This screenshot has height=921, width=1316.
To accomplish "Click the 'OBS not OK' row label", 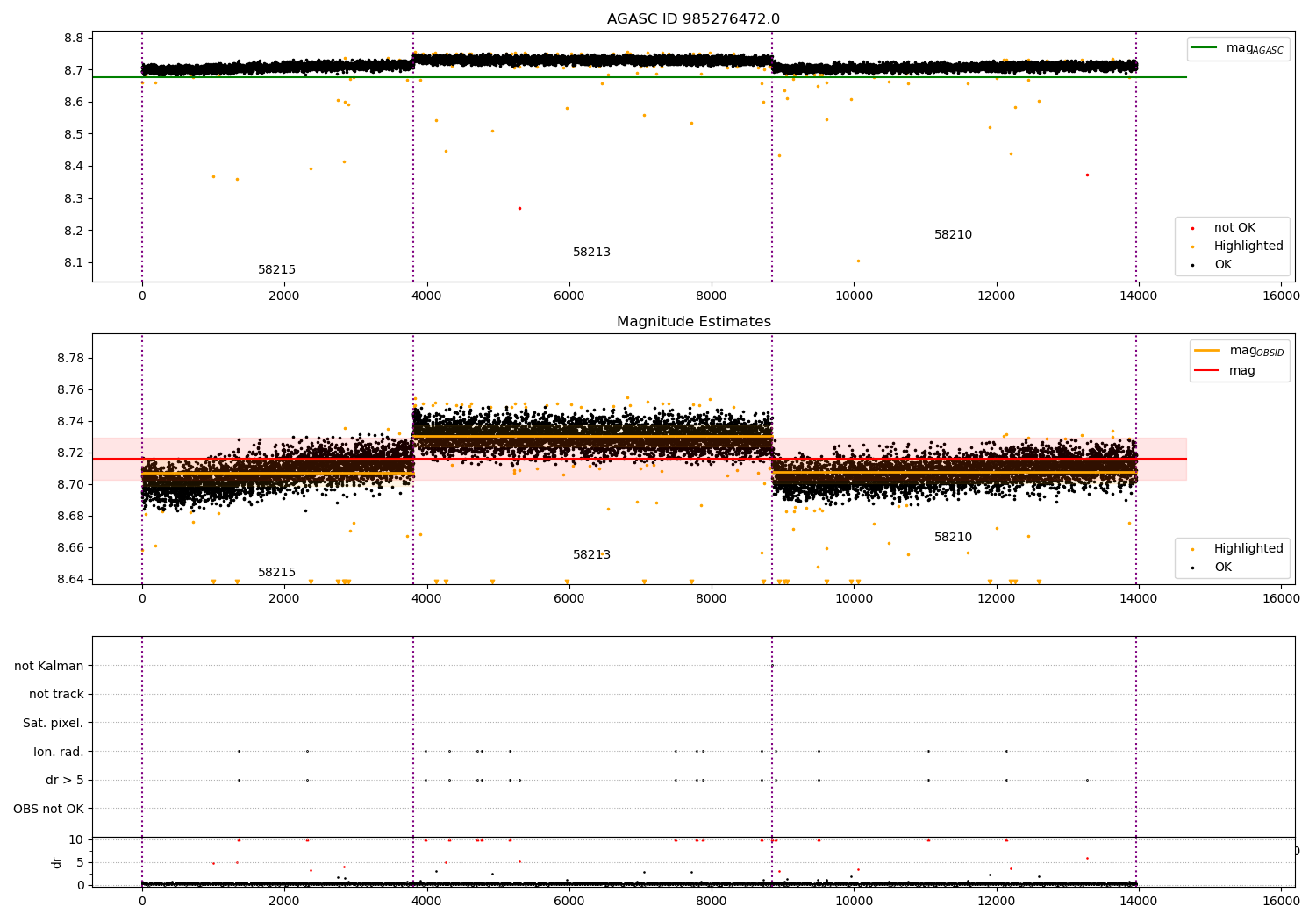I will (49, 808).
